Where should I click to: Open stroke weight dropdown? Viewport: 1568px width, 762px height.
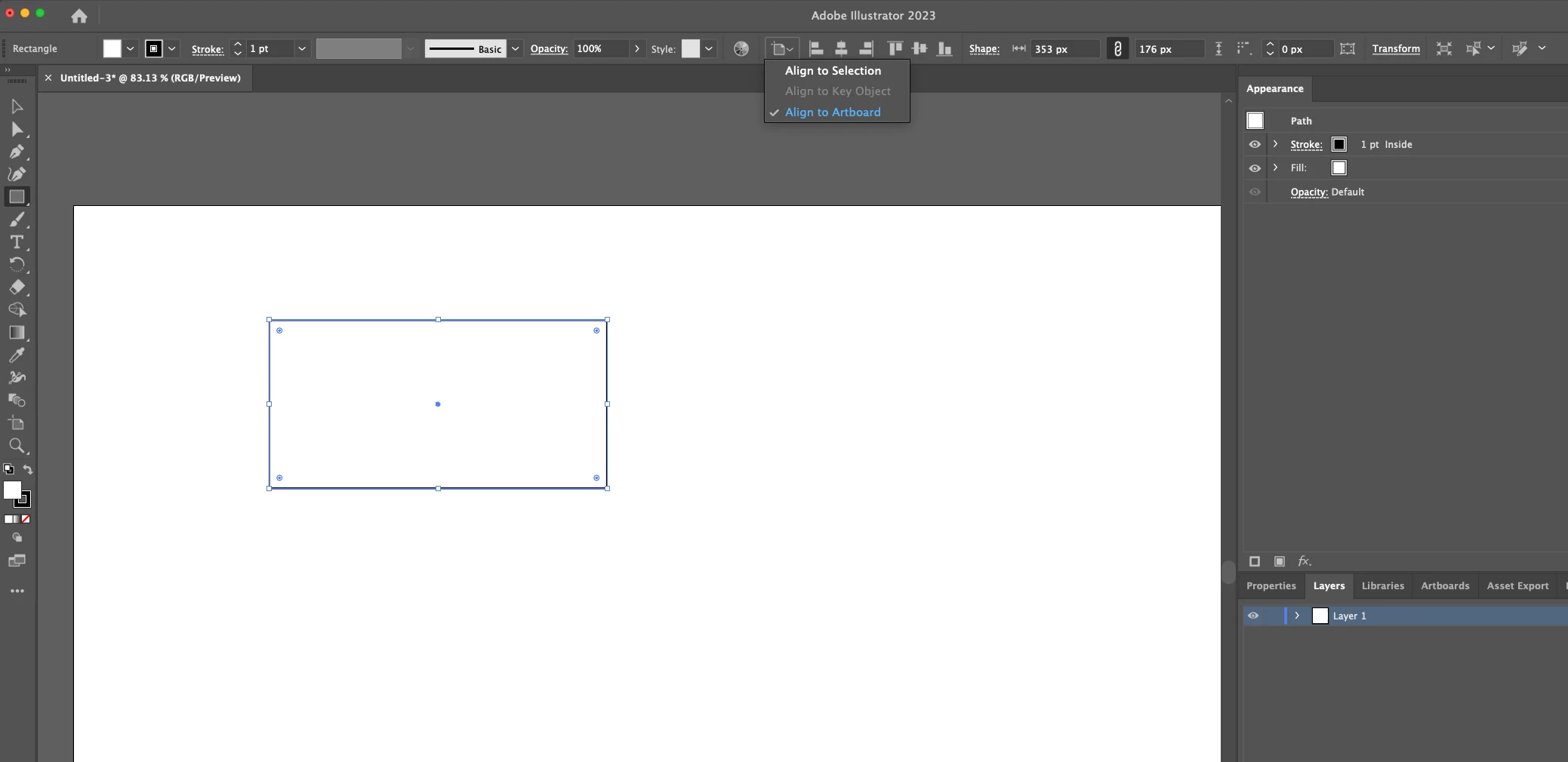tap(302, 48)
